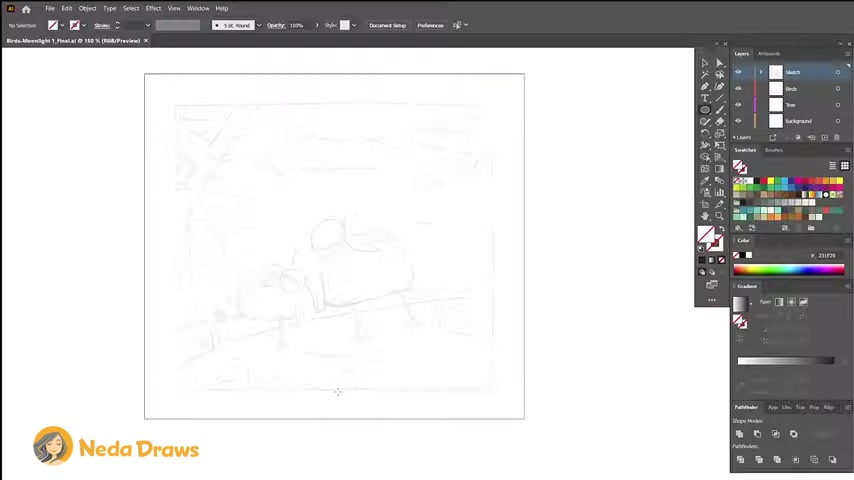
Task: Switch to the Artboards tab
Action: [x=768, y=54]
